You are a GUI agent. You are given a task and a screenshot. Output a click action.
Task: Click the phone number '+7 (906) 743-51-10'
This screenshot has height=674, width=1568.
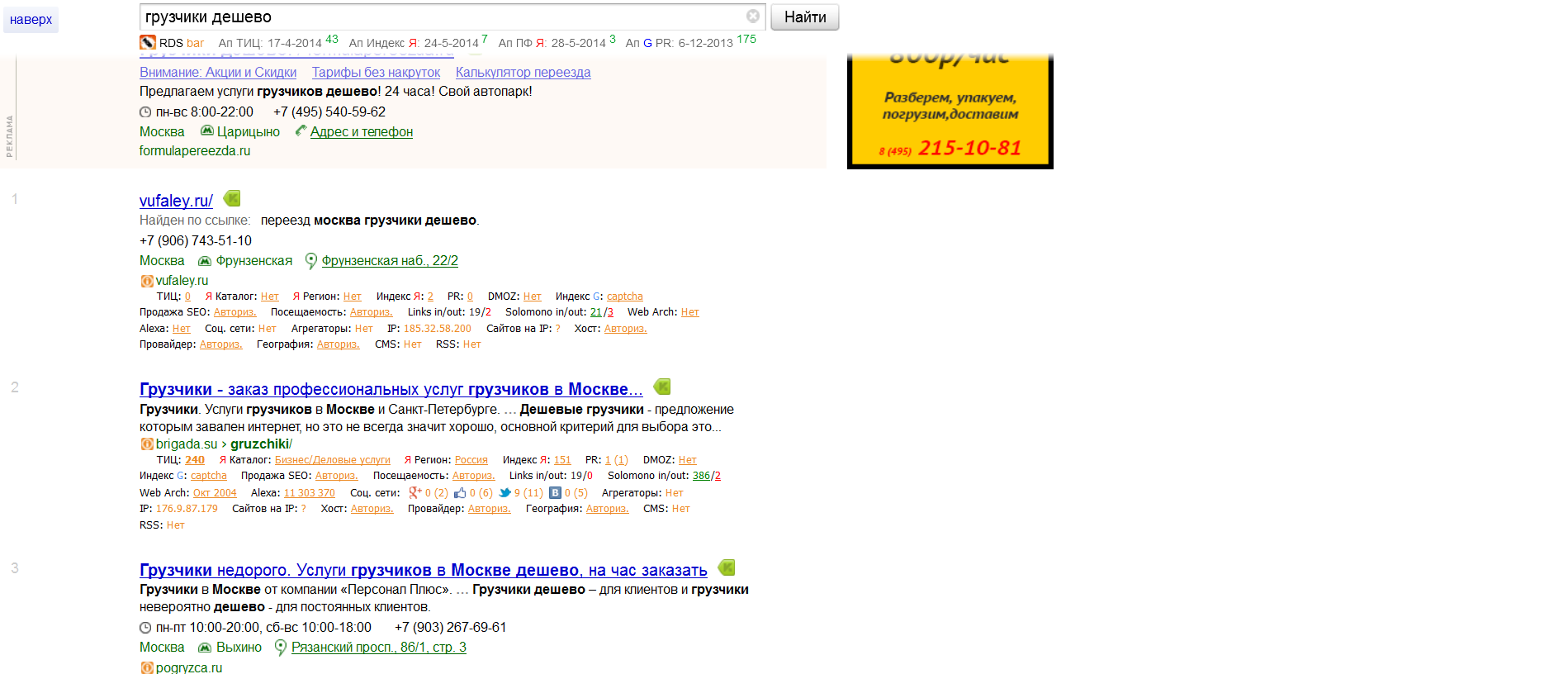tap(196, 240)
